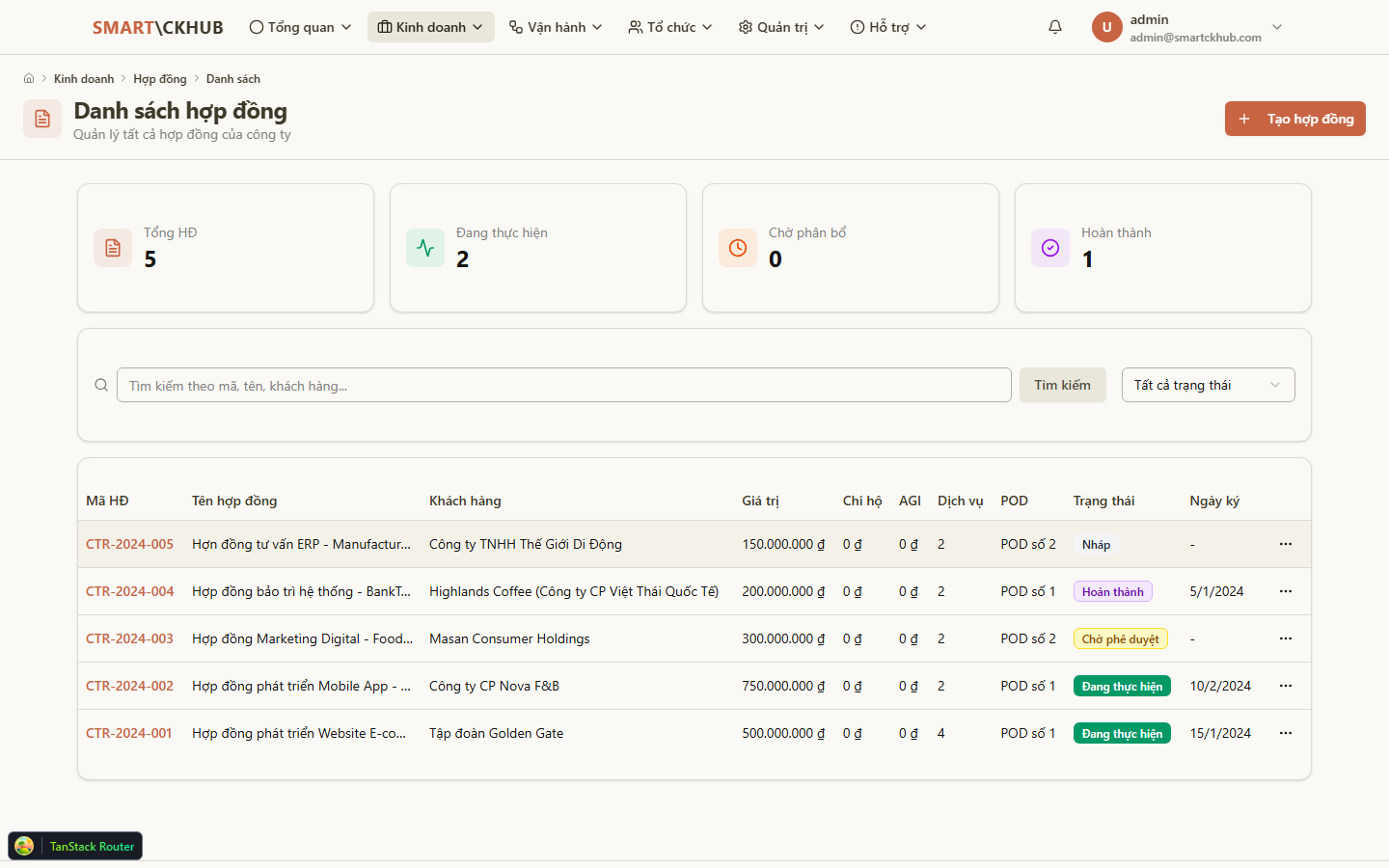Click the home breadcrumb icon
1389x868 pixels.
(x=29, y=79)
